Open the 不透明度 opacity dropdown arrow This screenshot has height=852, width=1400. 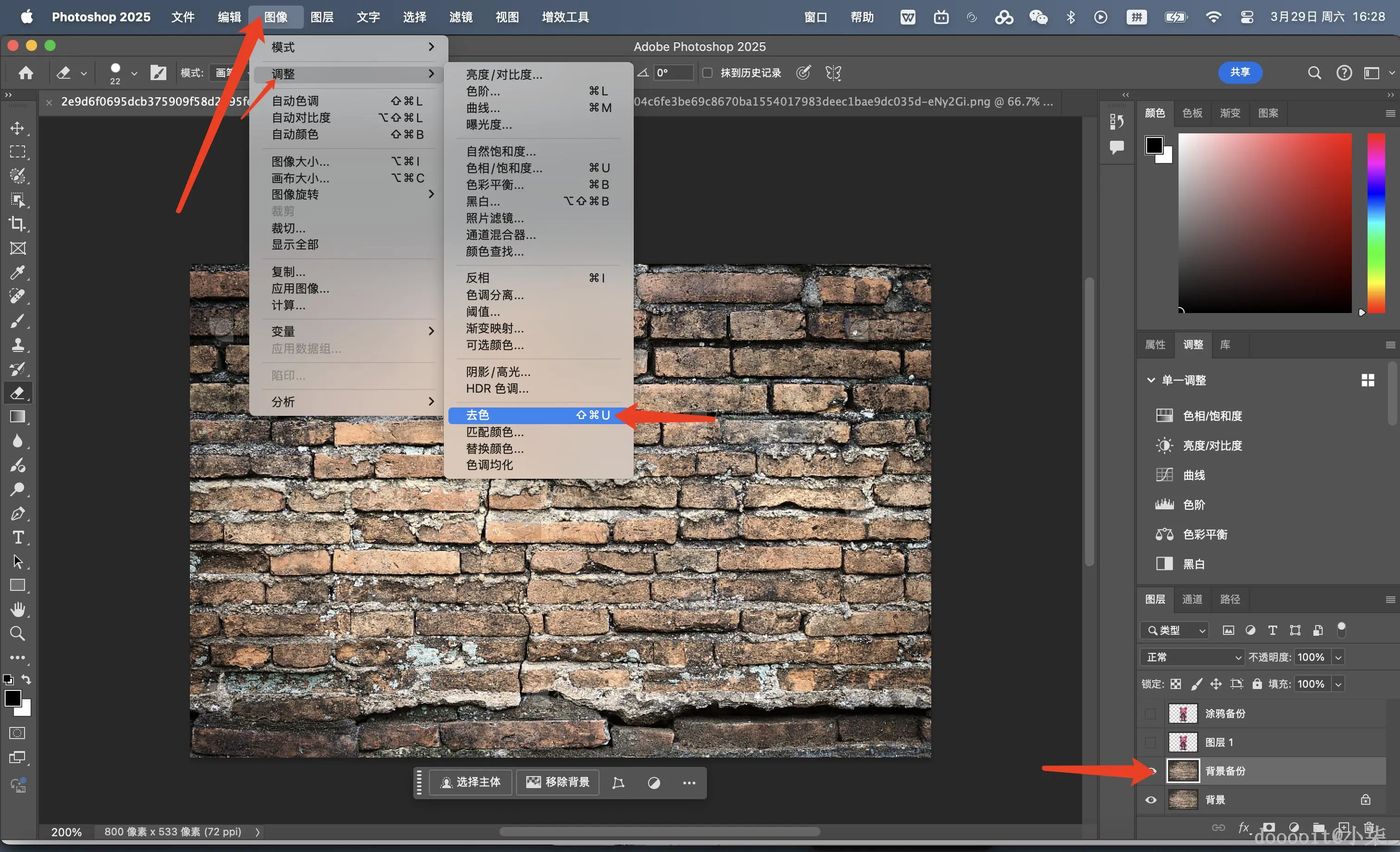point(1338,657)
